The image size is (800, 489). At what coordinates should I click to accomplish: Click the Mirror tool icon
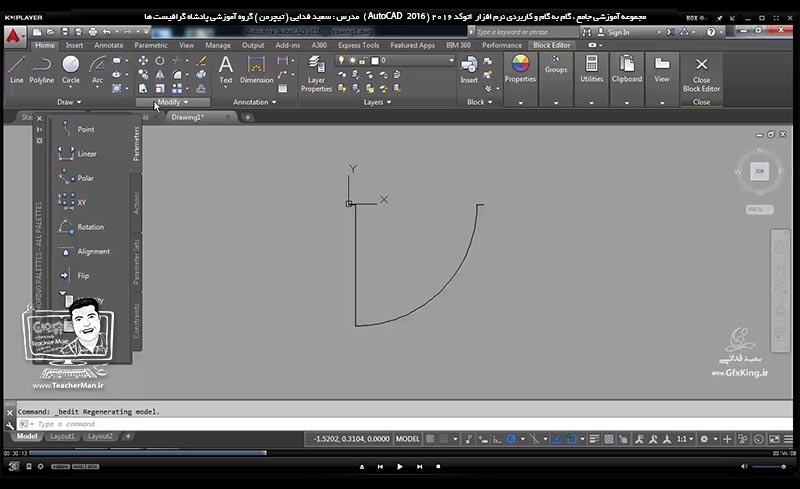(x=160, y=75)
